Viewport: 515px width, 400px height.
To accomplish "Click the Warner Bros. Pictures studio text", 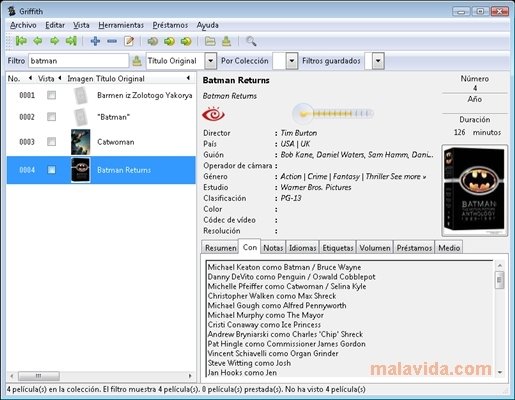I will point(316,187).
